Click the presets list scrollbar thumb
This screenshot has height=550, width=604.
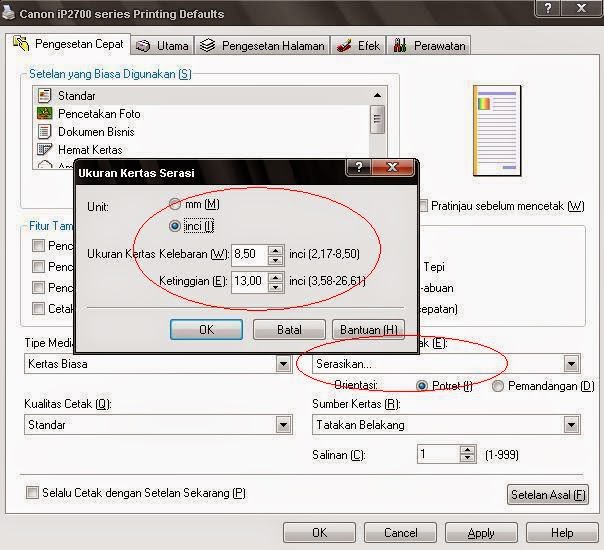(x=377, y=119)
